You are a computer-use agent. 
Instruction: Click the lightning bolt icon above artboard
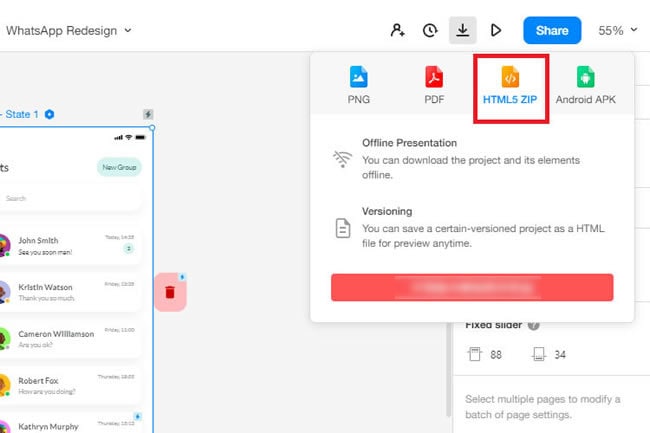click(148, 114)
